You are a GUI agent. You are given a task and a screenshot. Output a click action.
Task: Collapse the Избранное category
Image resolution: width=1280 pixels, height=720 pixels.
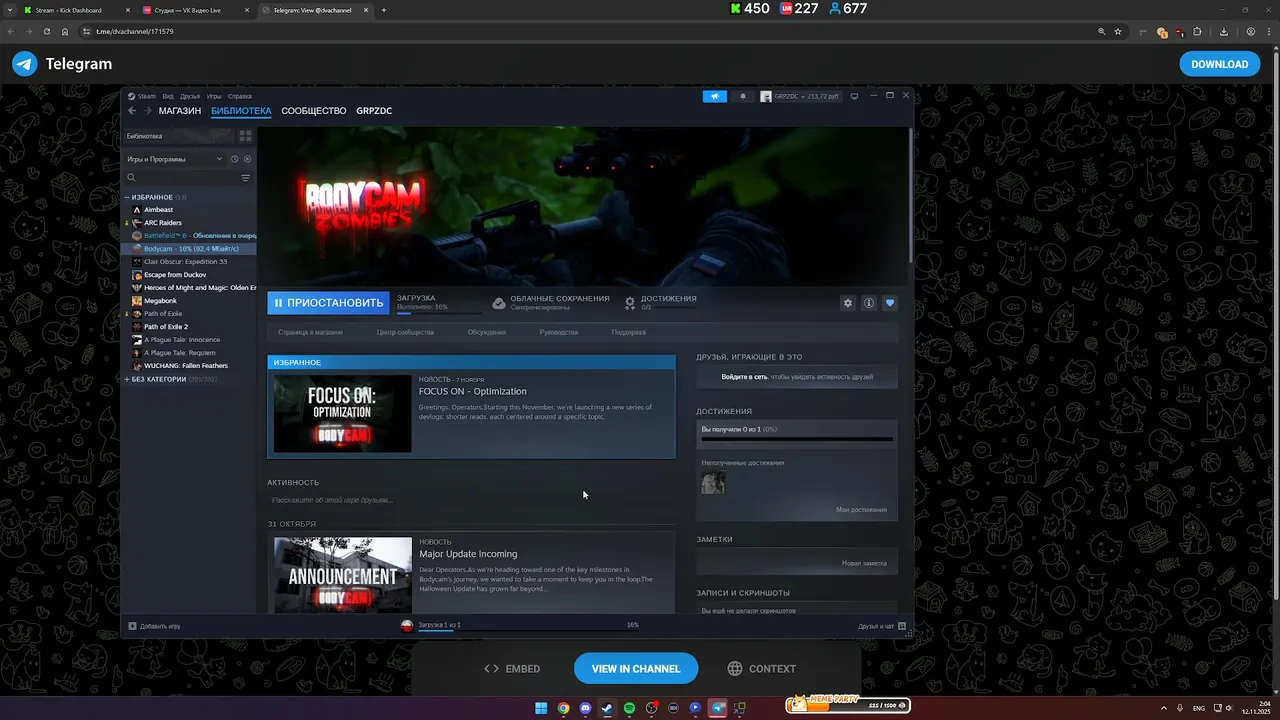coord(127,197)
